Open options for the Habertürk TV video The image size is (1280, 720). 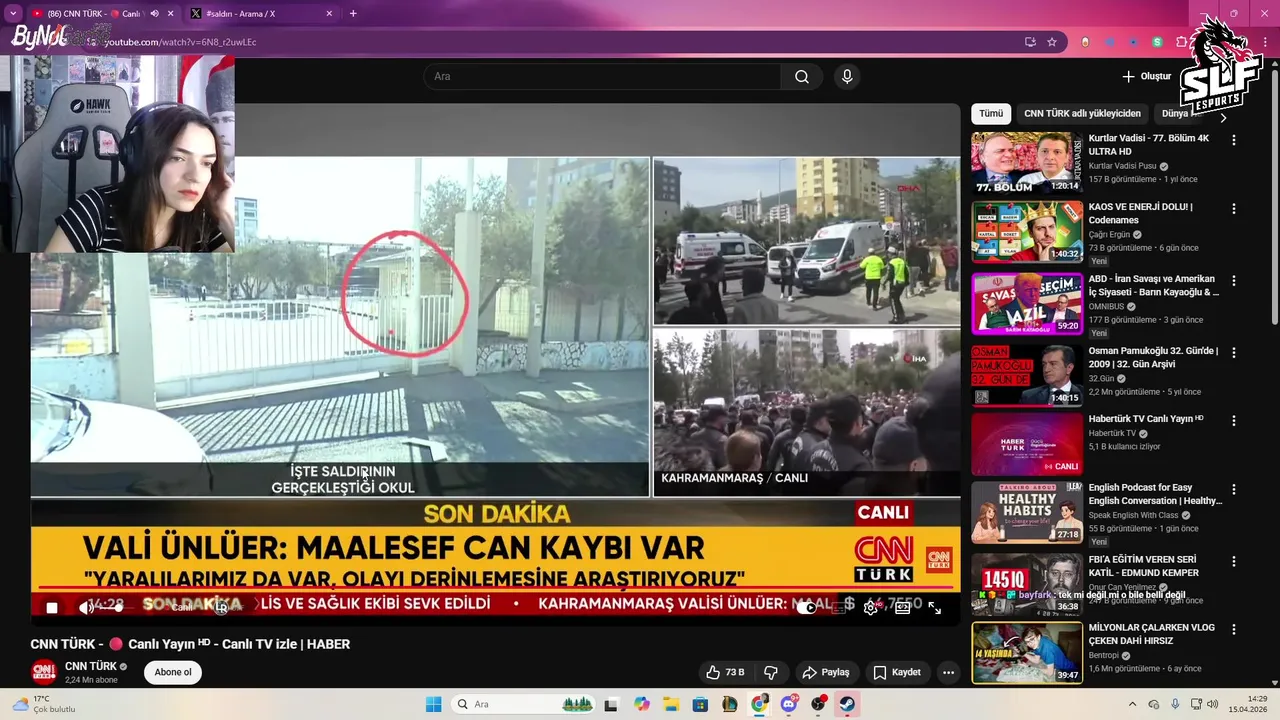[x=1234, y=421]
